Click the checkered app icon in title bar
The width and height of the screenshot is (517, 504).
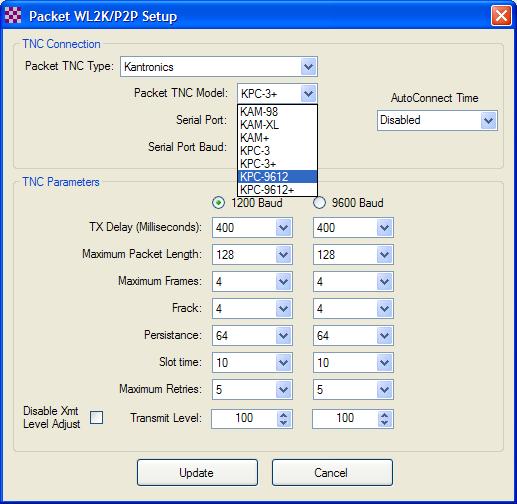(13, 15)
